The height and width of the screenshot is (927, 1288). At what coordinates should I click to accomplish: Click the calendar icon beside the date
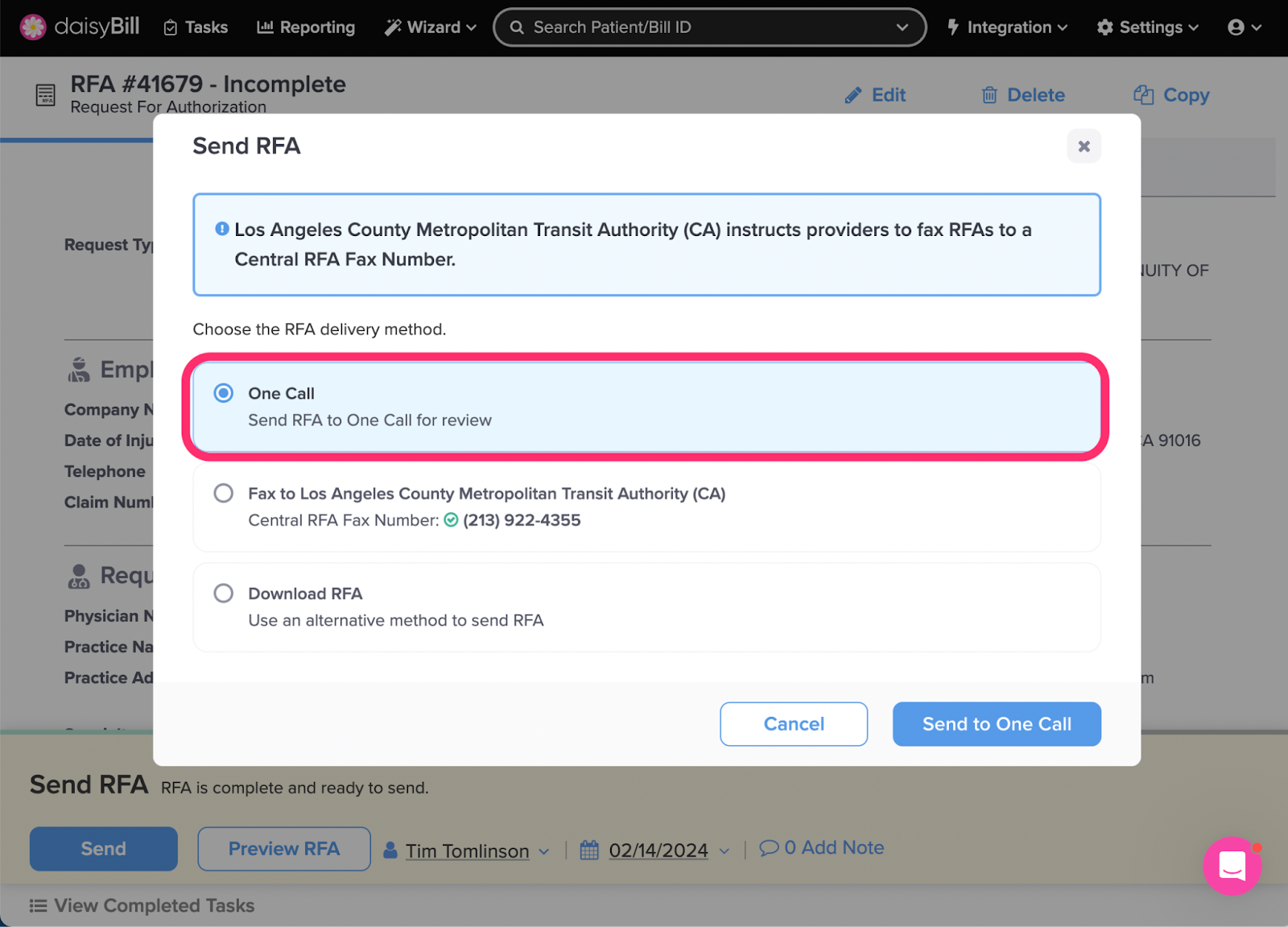(x=589, y=850)
